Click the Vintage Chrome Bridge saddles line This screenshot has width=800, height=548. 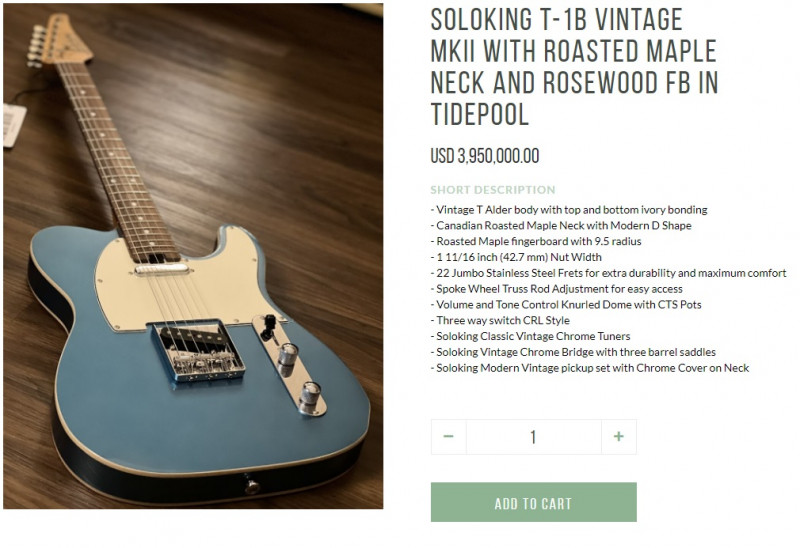pos(573,352)
